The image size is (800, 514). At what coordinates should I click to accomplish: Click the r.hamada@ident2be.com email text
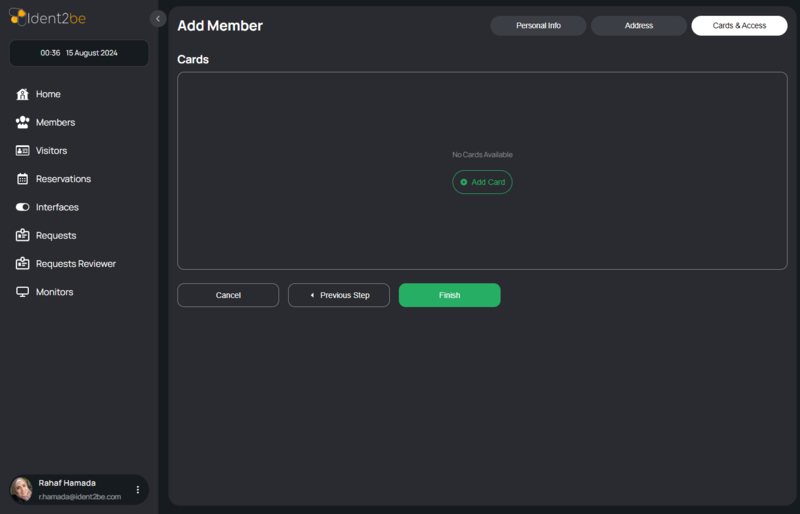pos(80,497)
